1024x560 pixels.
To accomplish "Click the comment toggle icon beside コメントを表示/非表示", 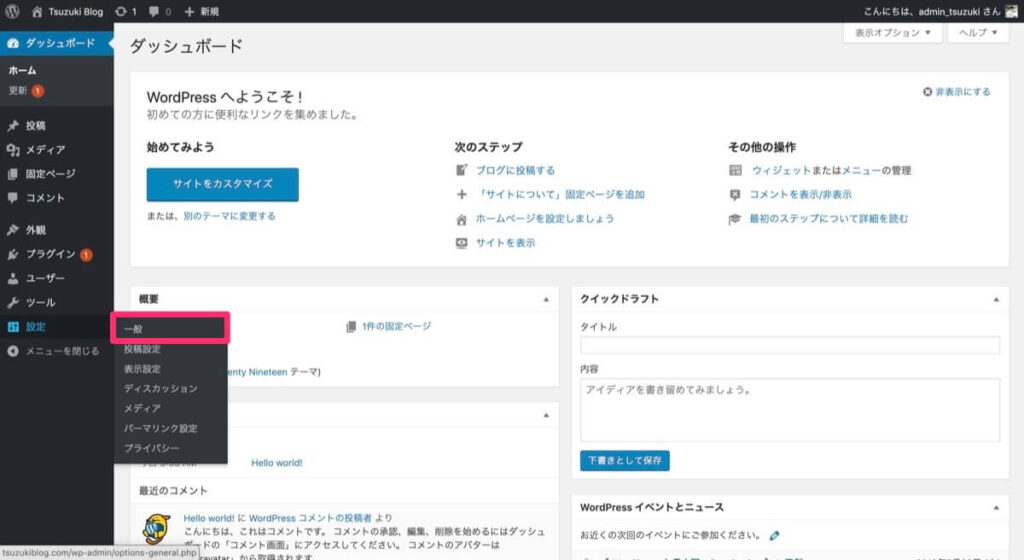I will [735, 194].
